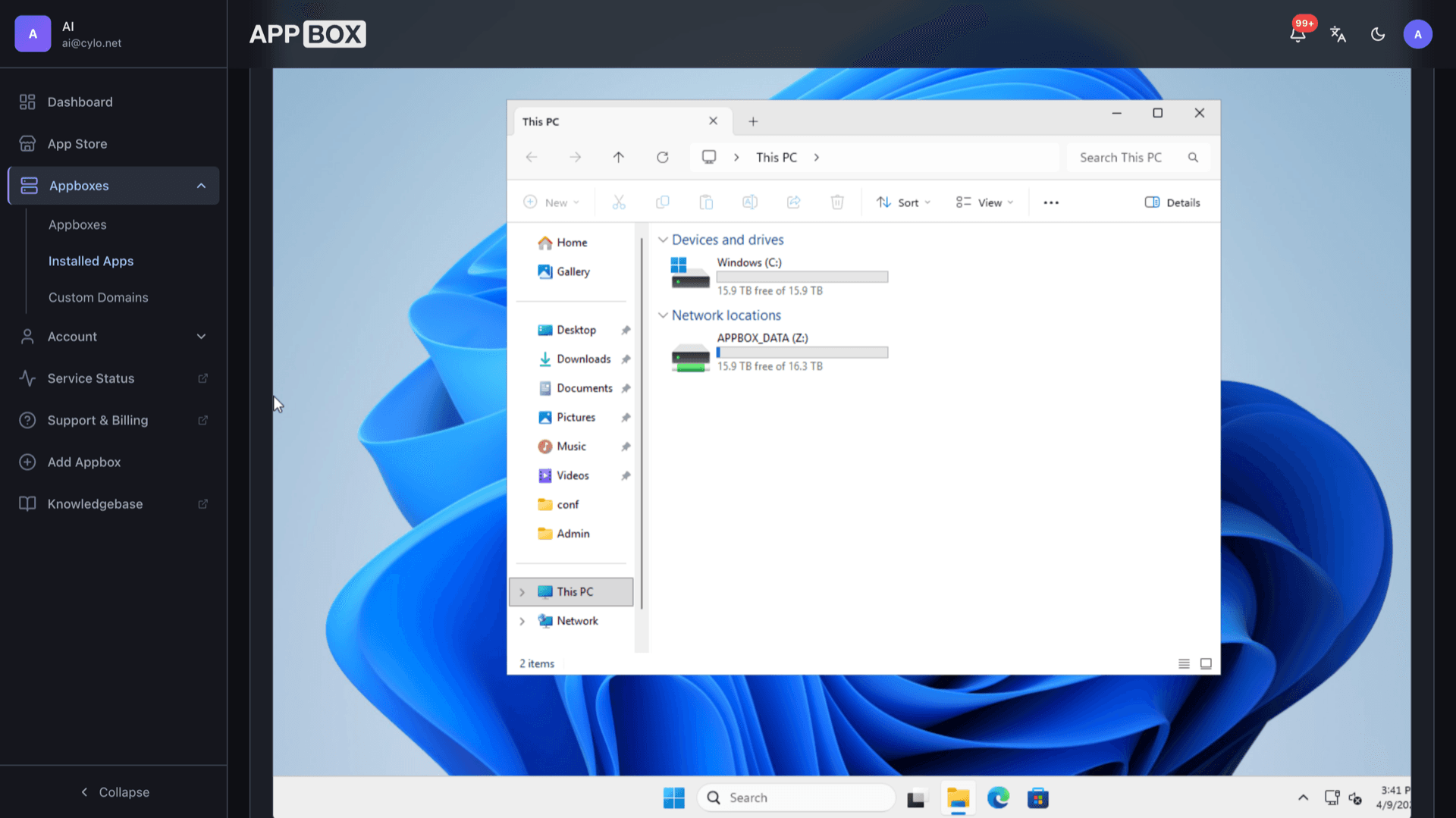This screenshot has height=818, width=1456.
Task: Open App Store in the sidebar
Action: (x=114, y=143)
